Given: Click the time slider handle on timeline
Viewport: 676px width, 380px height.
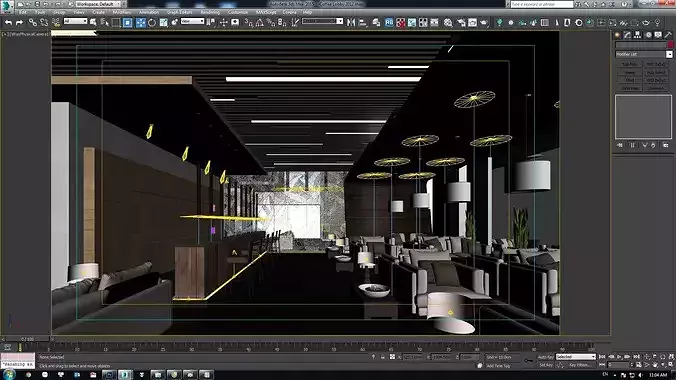Looking at the screenshot, I should [x=27, y=339].
